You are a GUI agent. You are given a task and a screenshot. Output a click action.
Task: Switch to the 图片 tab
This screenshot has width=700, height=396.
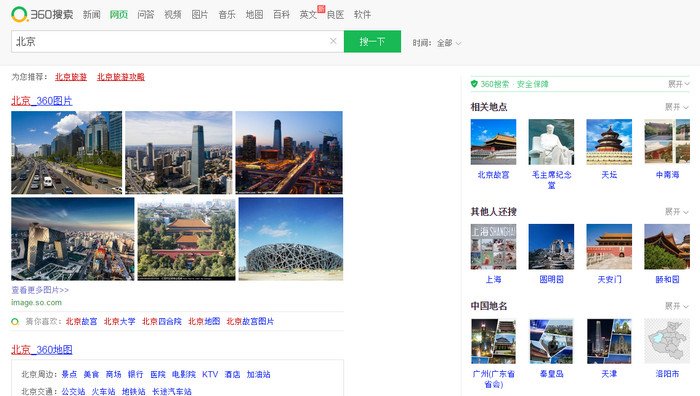tap(200, 15)
